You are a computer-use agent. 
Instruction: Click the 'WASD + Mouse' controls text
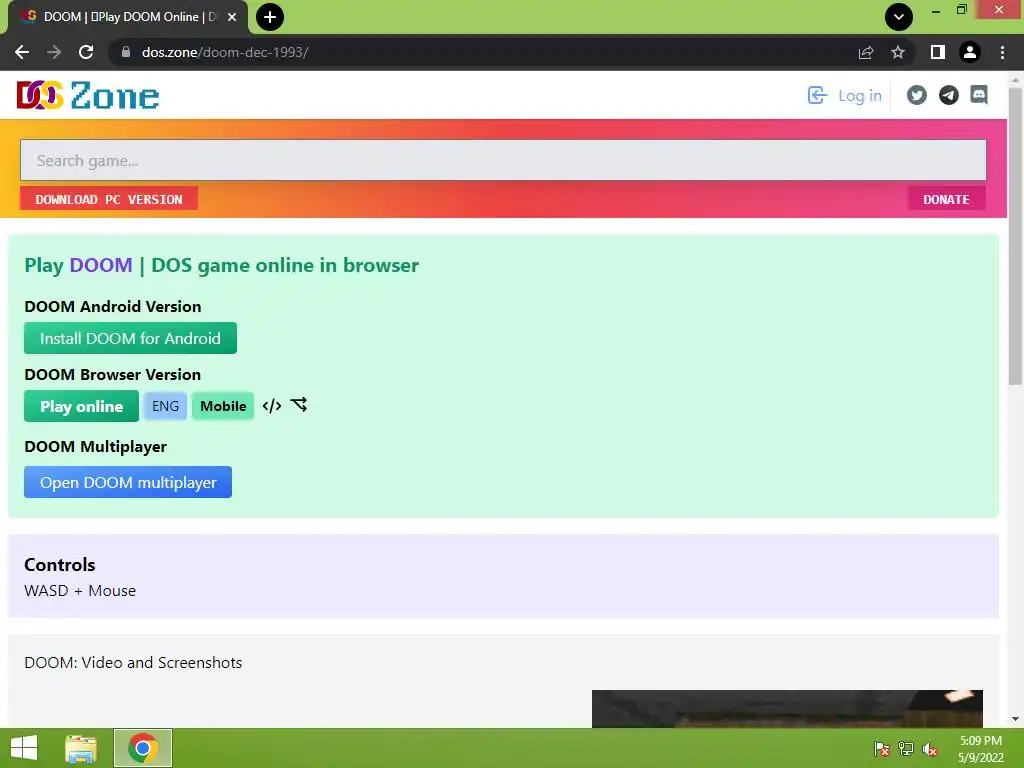pos(80,590)
